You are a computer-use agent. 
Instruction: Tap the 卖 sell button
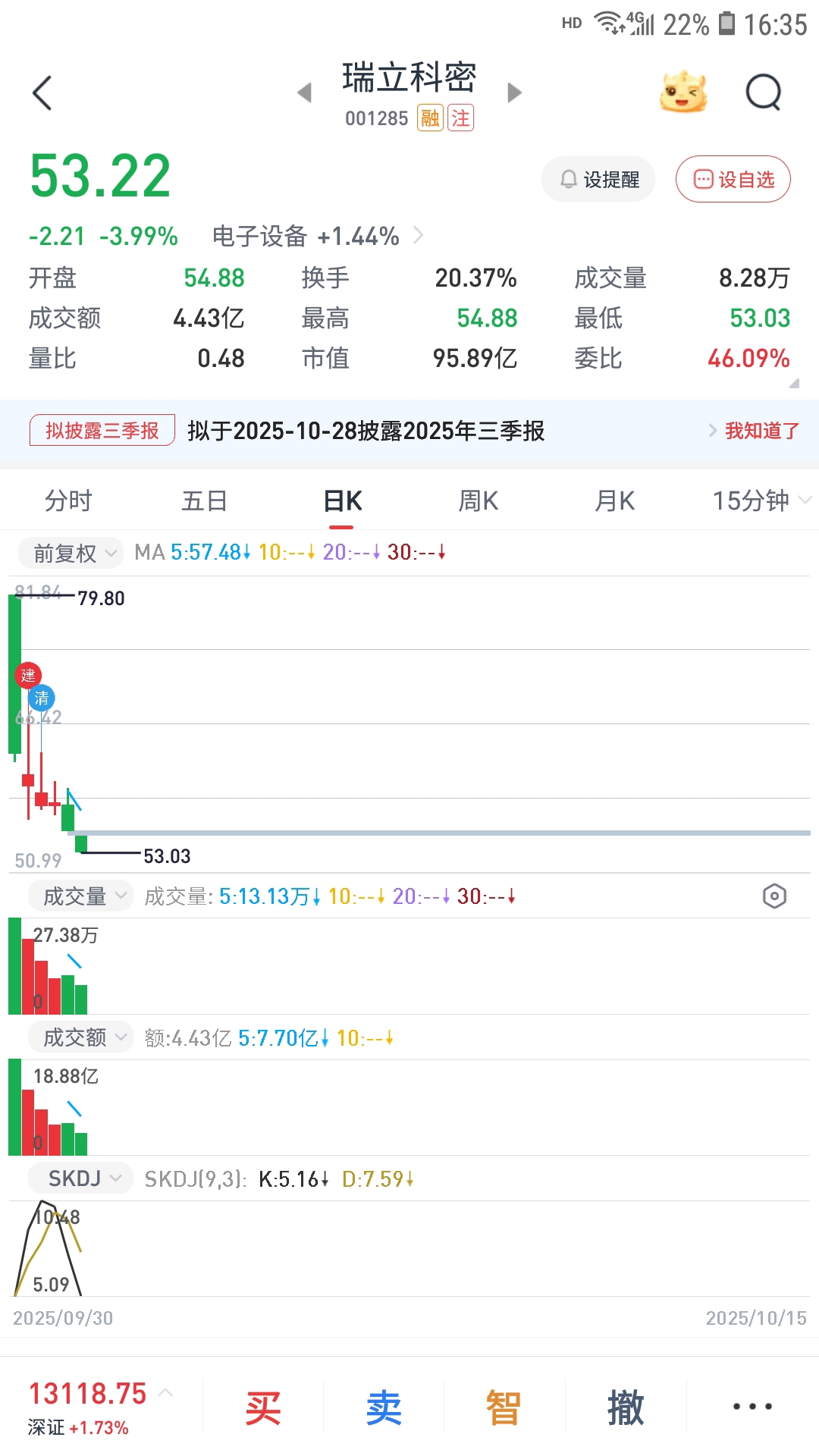(384, 1408)
